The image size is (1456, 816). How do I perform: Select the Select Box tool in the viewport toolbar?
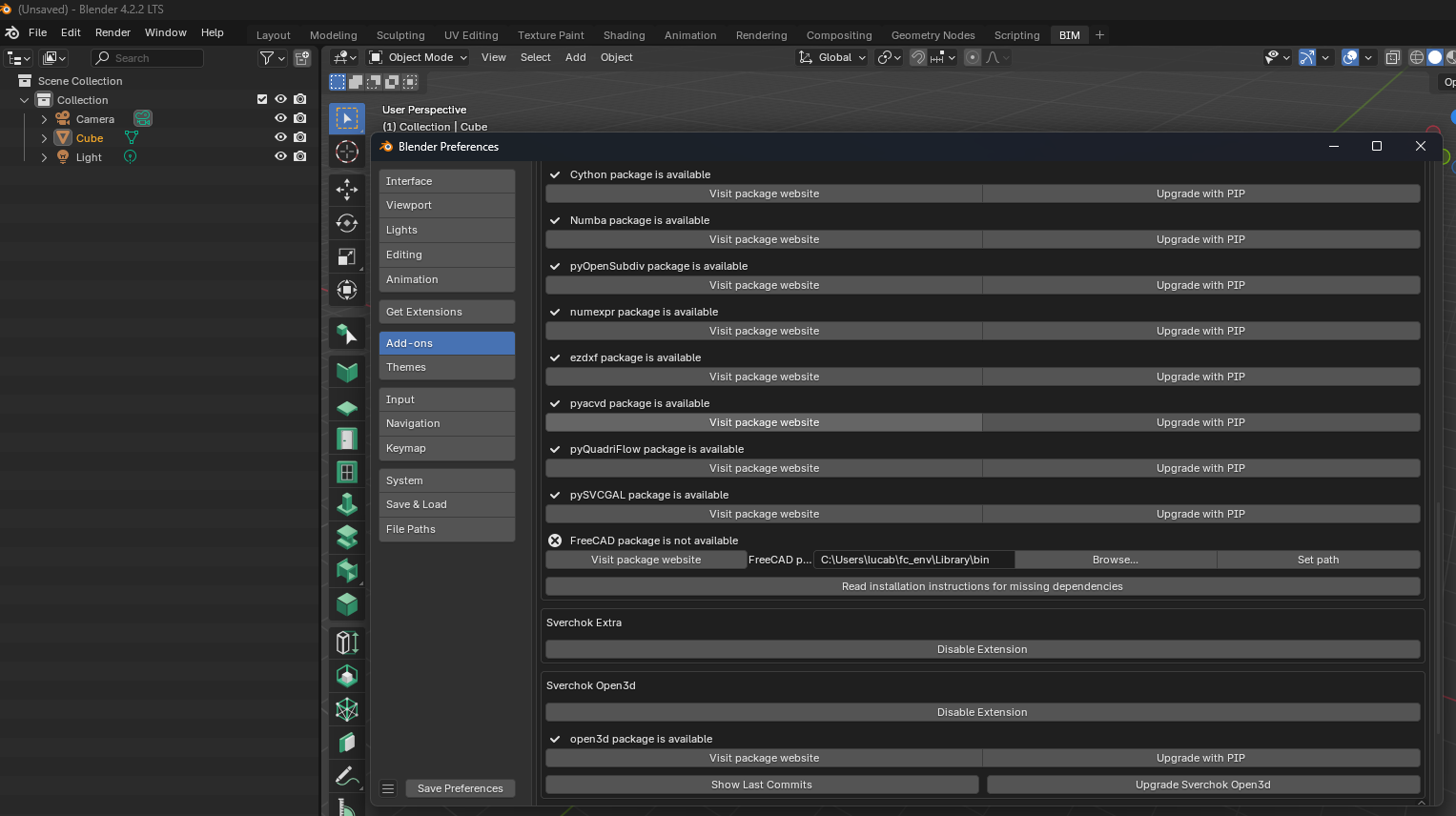click(x=347, y=118)
